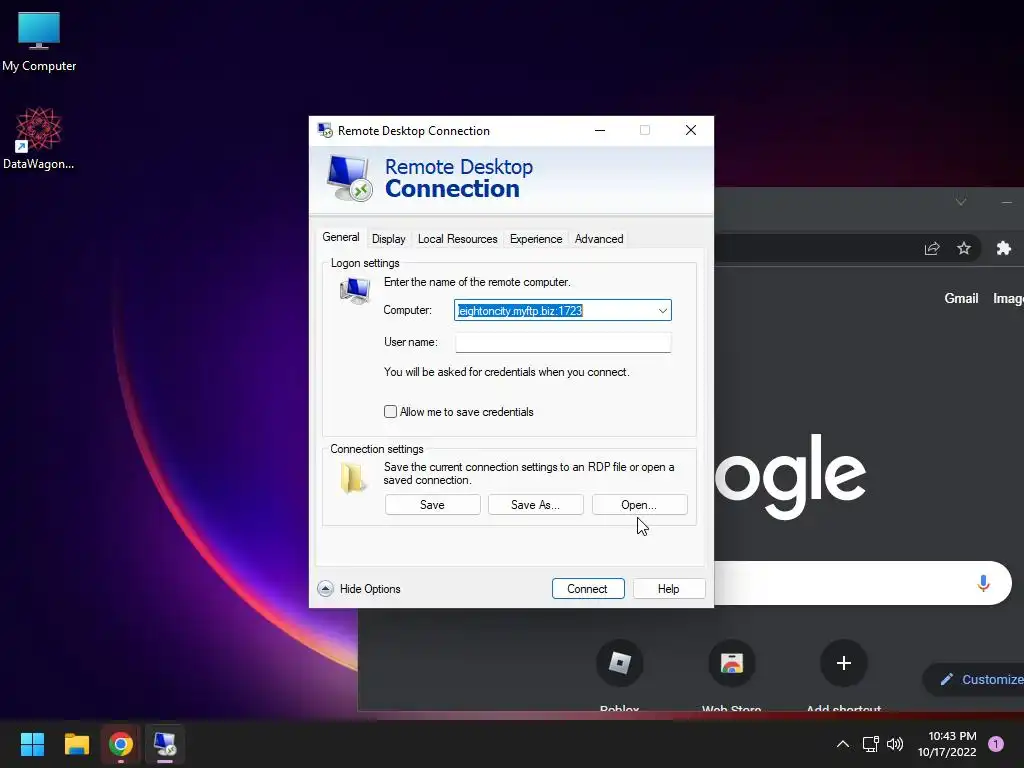Click the Save As... button
Viewport: 1024px width, 768px height.
(536, 505)
